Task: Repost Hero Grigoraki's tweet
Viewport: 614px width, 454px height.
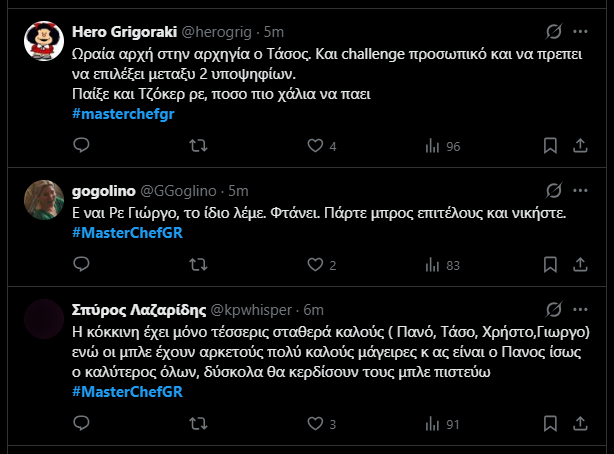Action: (x=199, y=146)
